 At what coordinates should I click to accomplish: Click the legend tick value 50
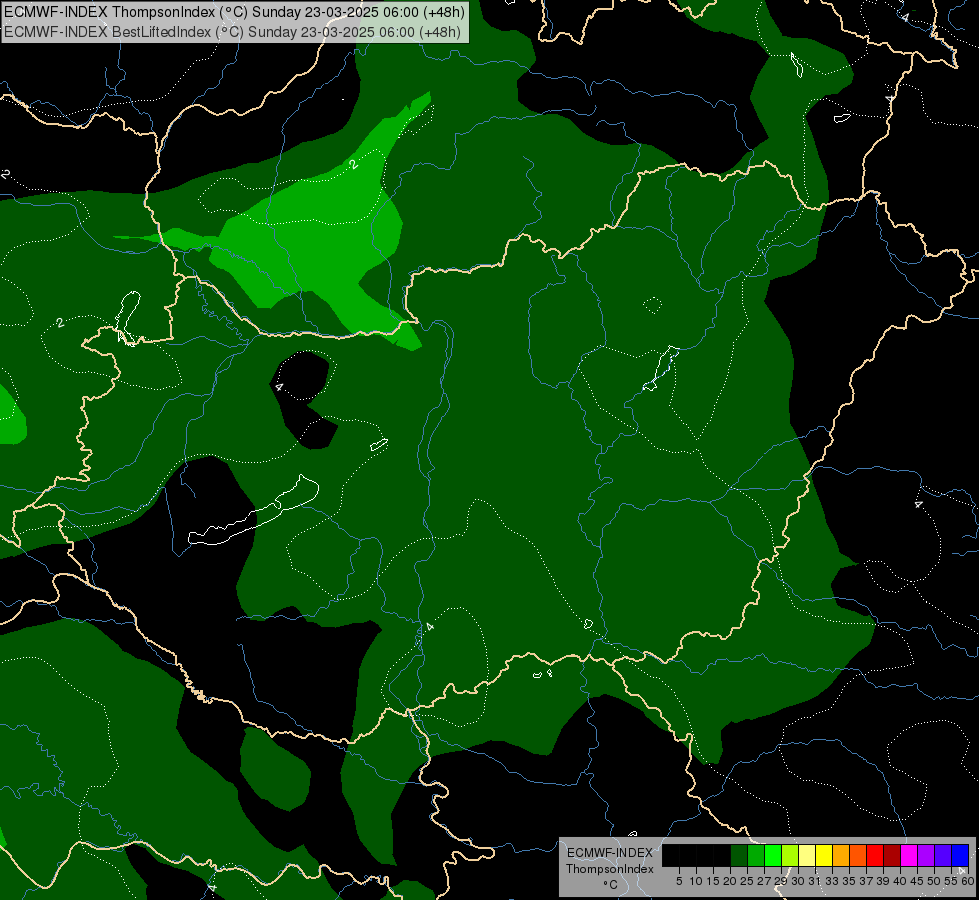coord(933,881)
